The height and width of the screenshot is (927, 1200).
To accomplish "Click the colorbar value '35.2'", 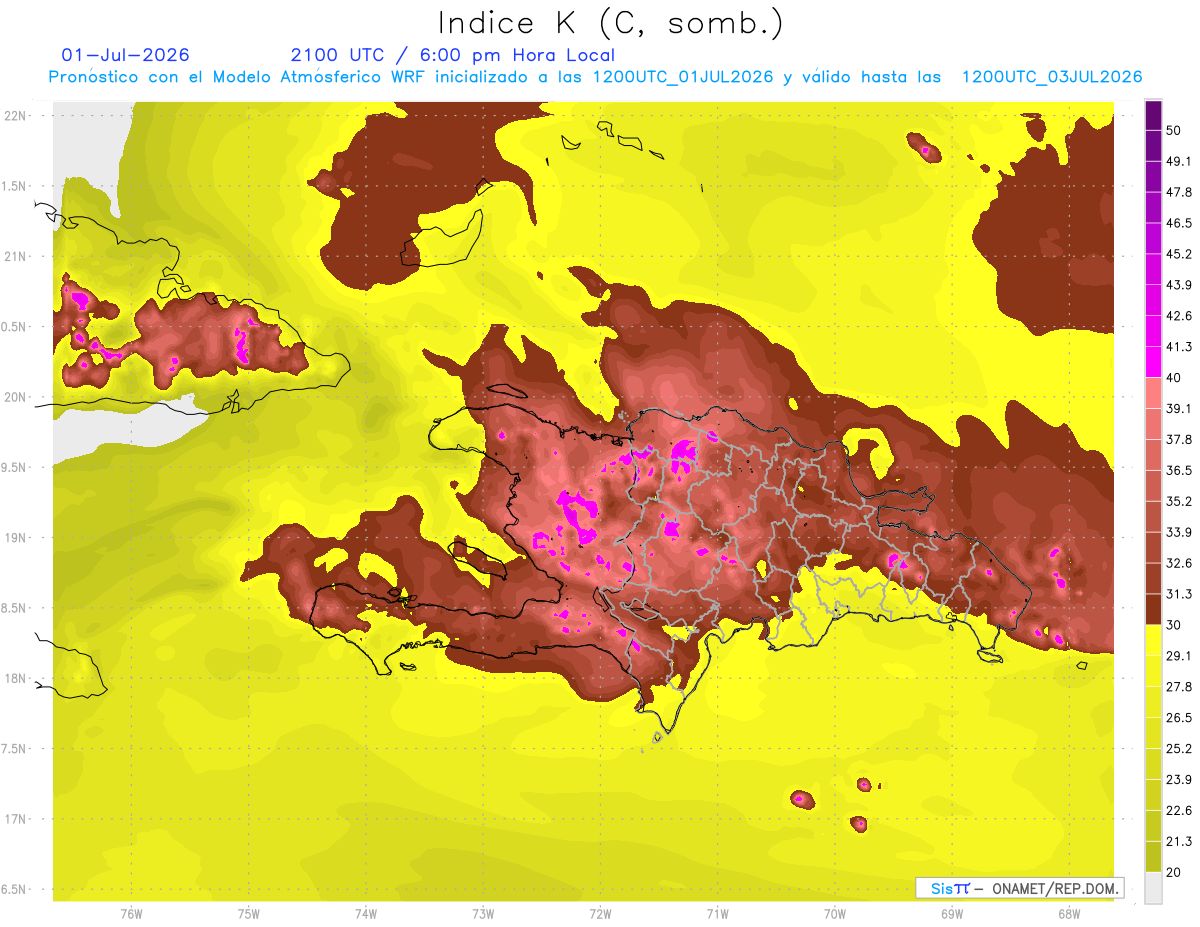I will pos(1179,501).
